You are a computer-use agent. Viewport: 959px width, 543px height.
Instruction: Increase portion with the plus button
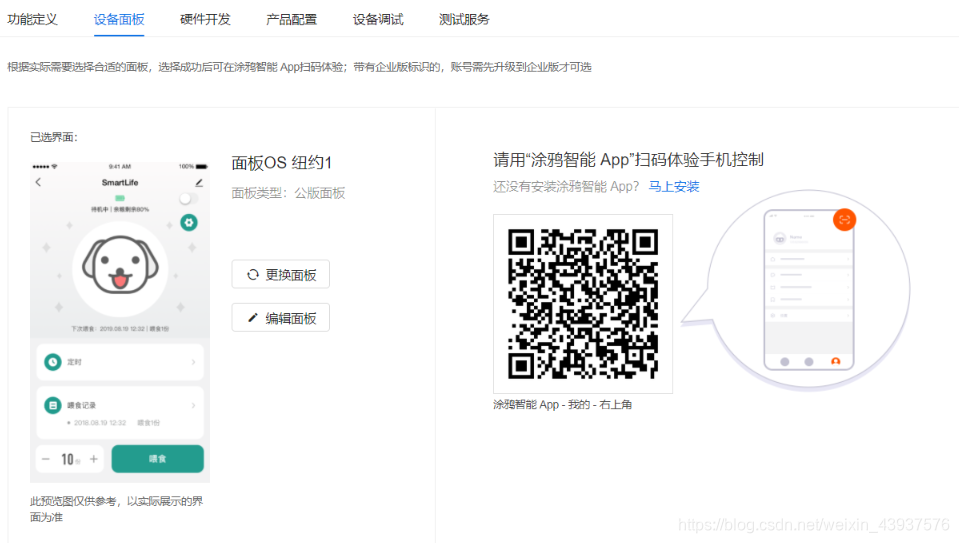coord(94,459)
